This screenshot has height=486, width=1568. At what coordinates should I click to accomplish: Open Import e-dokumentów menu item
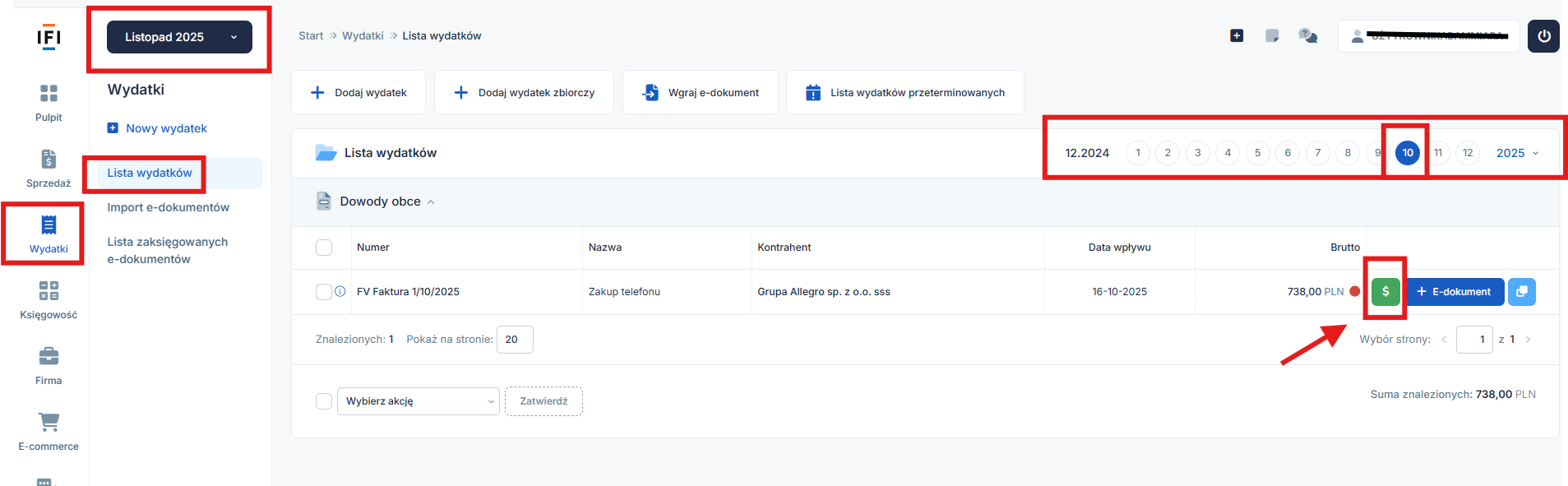click(168, 207)
